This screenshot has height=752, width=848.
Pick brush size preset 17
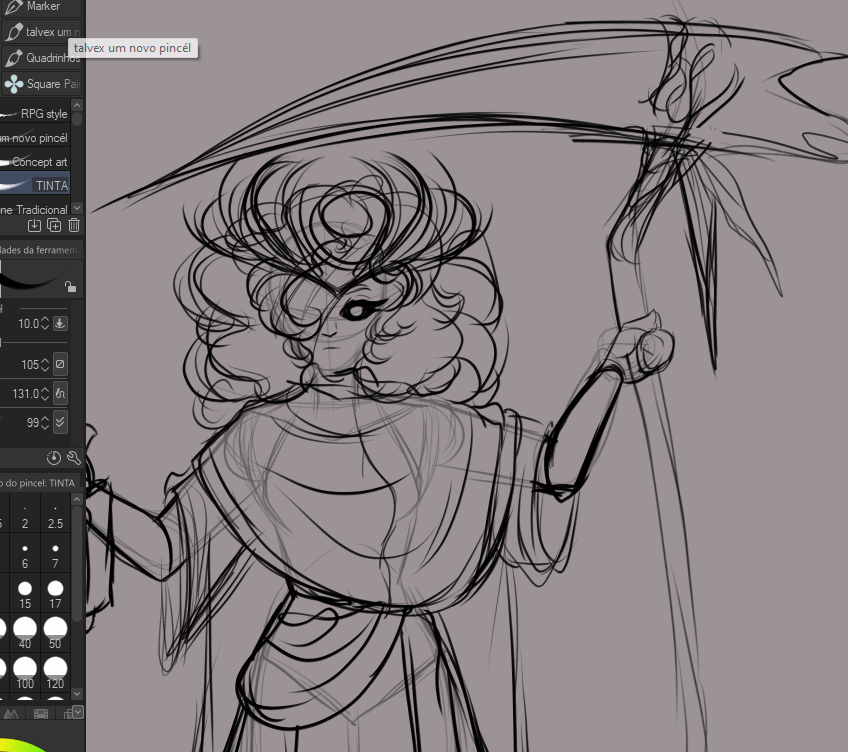click(x=55, y=594)
